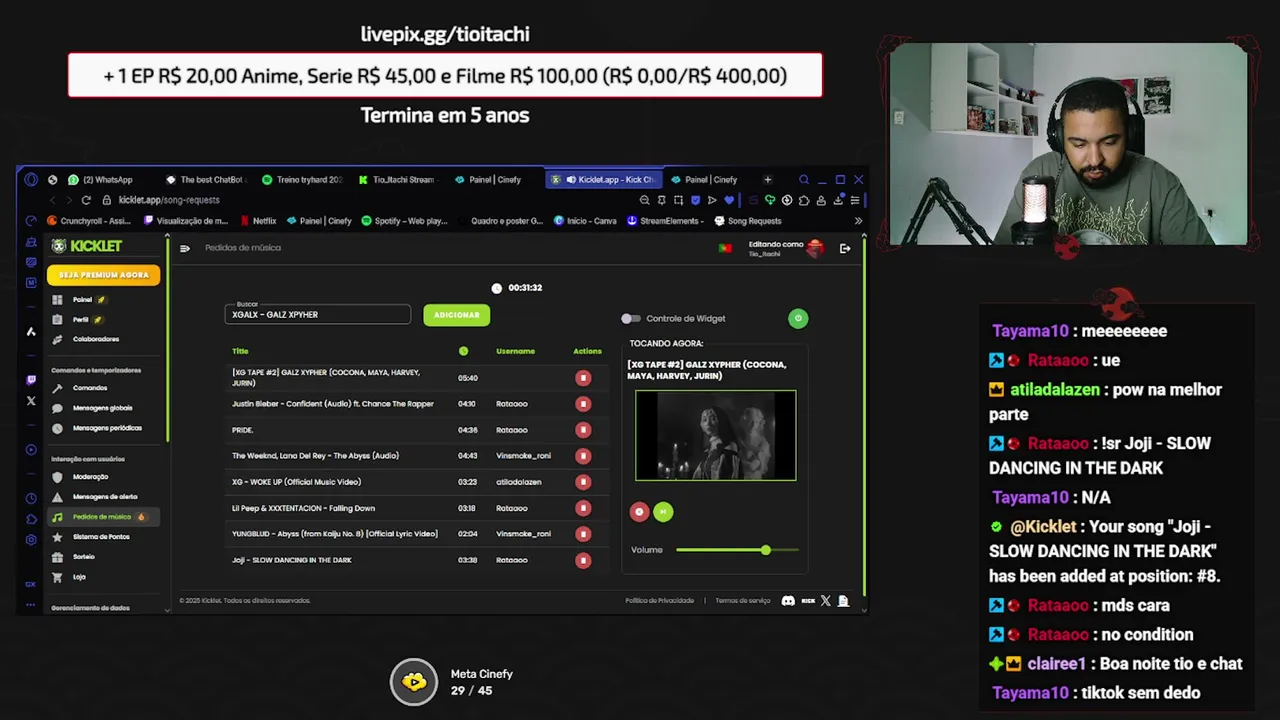Click the now playing video thumbnail
The width and height of the screenshot is (1280, 720).
[716, 436]
